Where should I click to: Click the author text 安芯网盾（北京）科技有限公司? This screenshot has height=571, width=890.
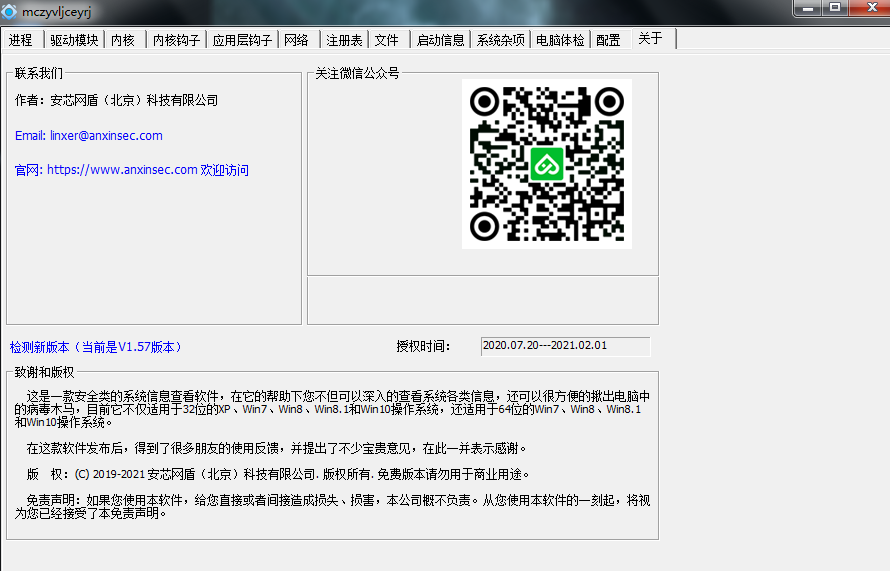[x=134, y=100]
